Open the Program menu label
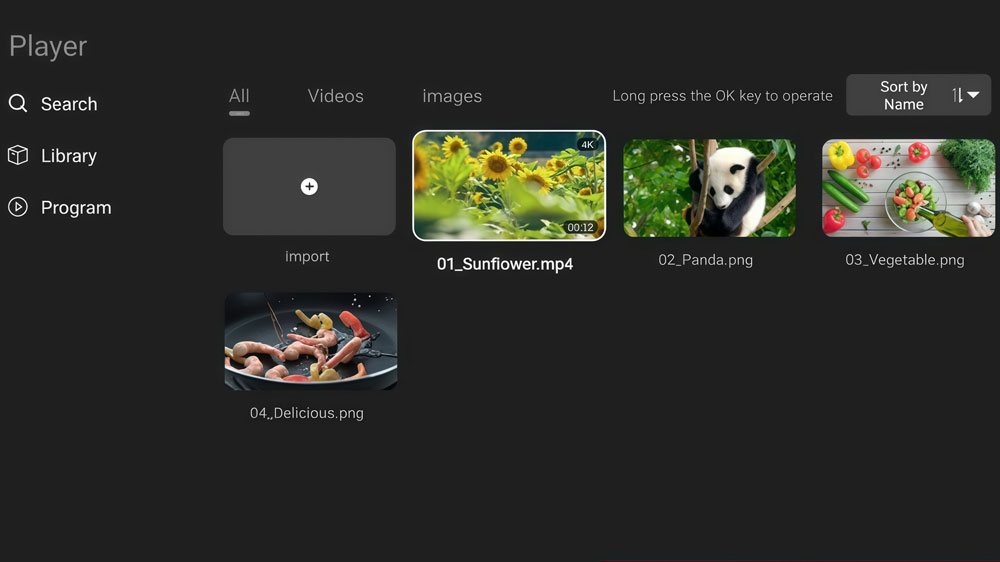Viewport: 1000px width, 562px height. tap(76, 207)
